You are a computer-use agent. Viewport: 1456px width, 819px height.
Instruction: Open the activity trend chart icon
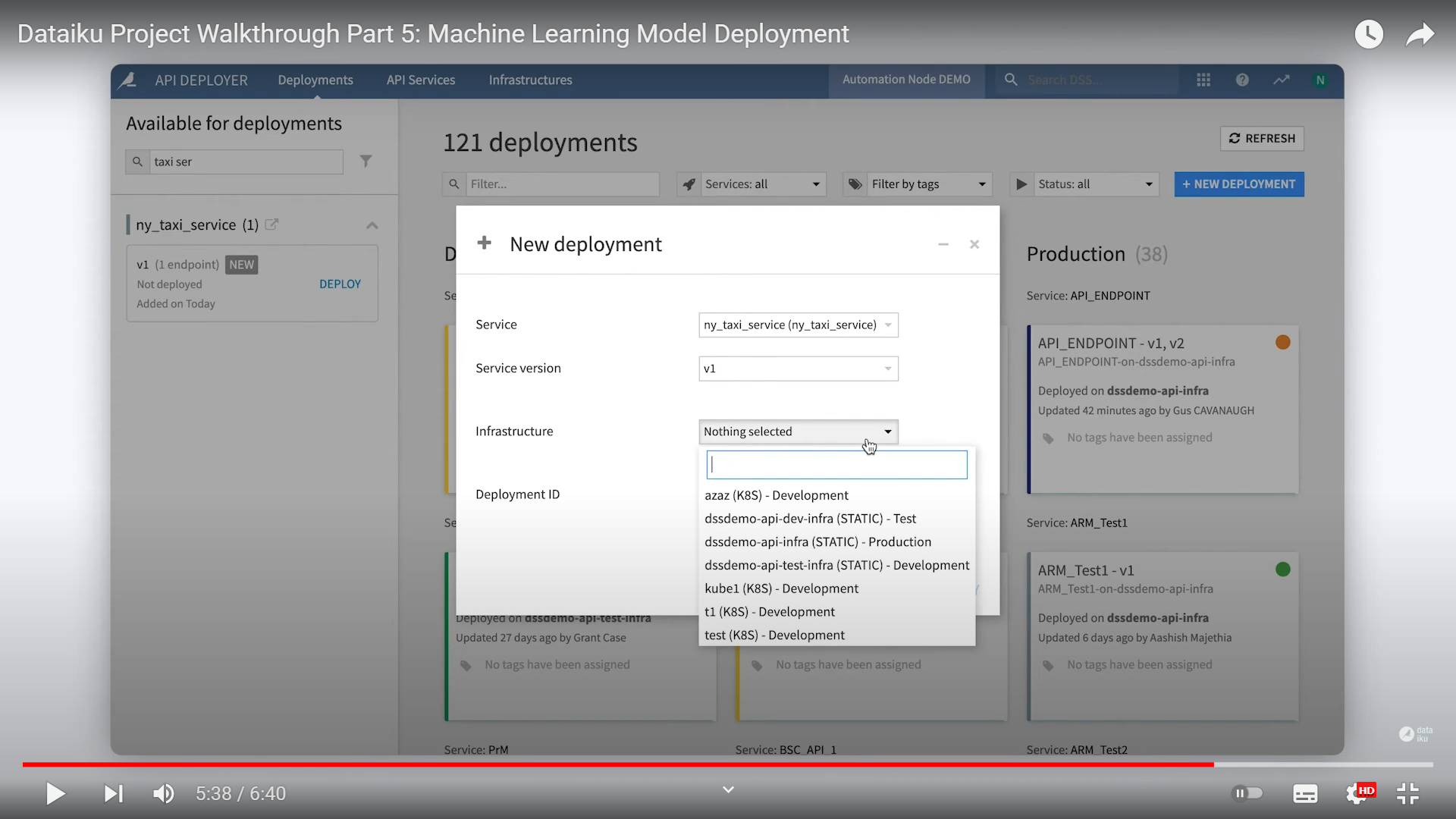coord(1282,80)
